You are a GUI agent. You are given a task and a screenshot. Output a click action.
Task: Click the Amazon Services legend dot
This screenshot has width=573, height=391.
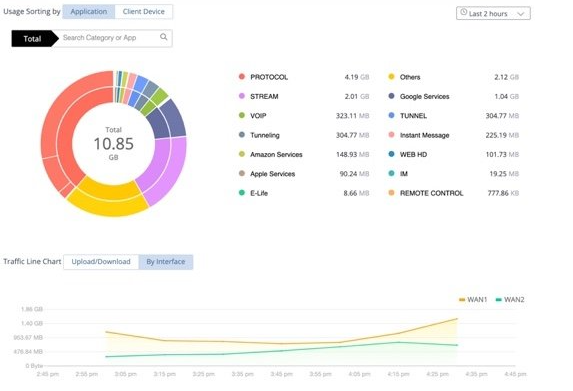coord(242,154)
